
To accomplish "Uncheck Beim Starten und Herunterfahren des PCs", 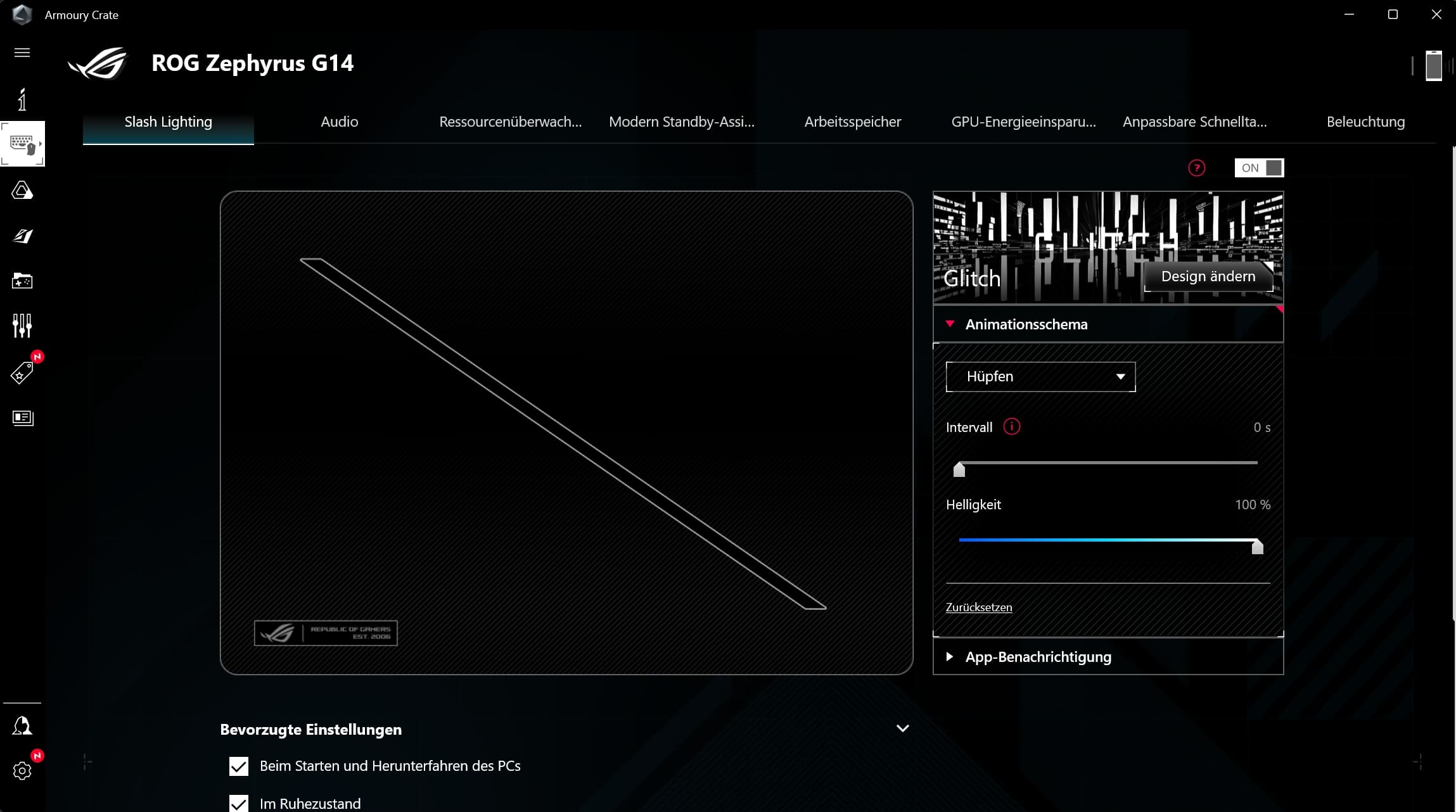I will [239, 766].
